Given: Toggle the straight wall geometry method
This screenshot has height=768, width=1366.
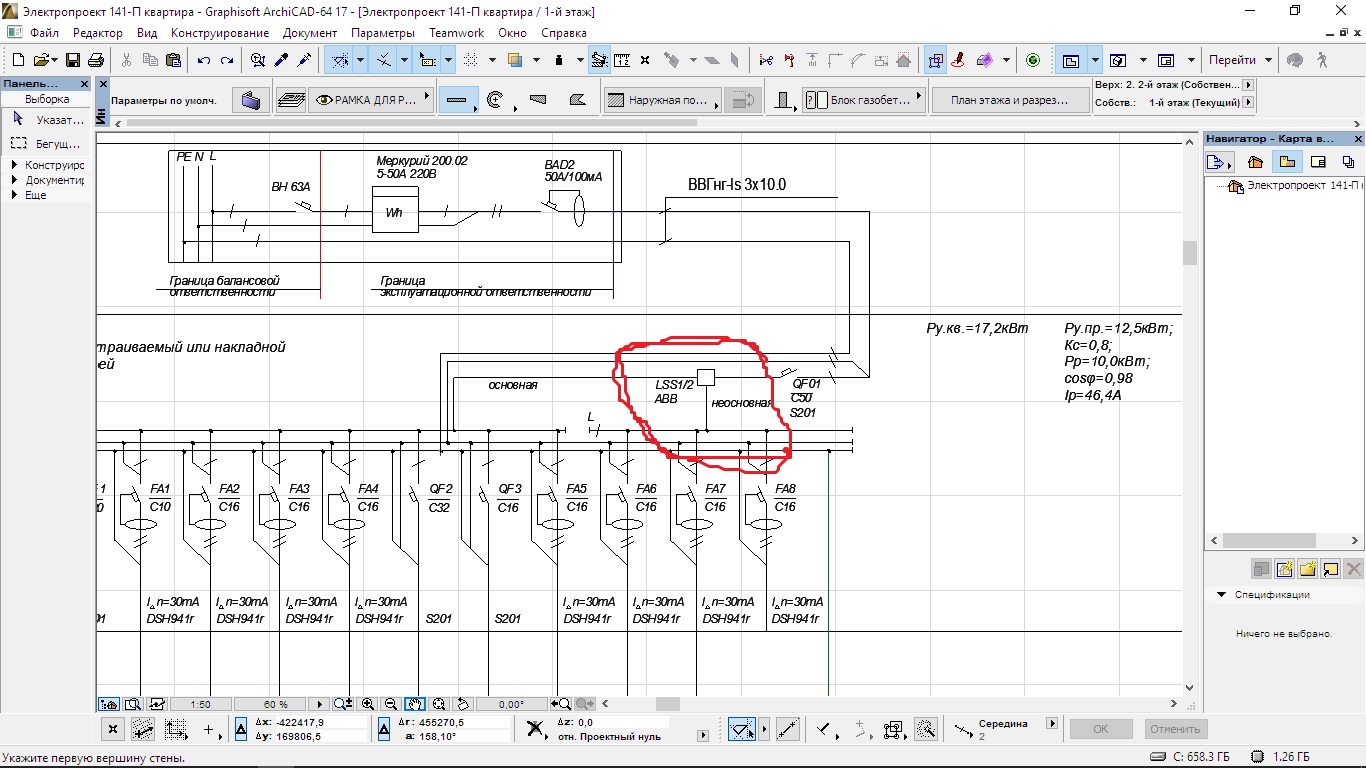Looking at the screenshot, I should [x=456, y=100].
